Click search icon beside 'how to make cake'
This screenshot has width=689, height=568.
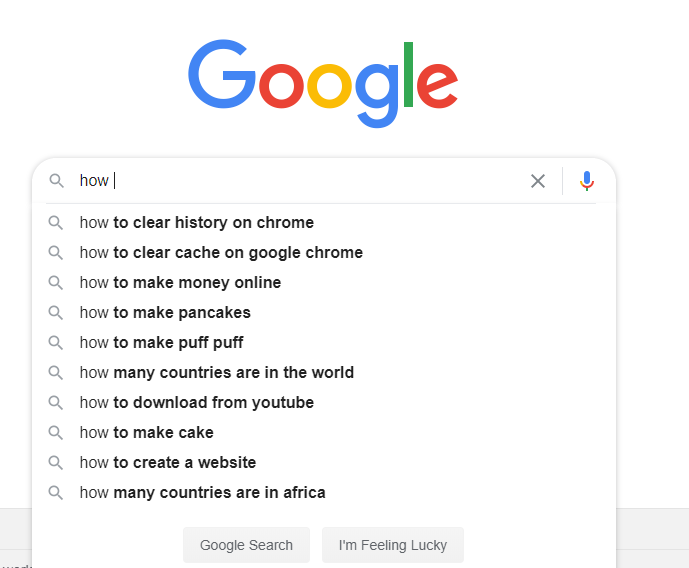click(x=56, y=433)
